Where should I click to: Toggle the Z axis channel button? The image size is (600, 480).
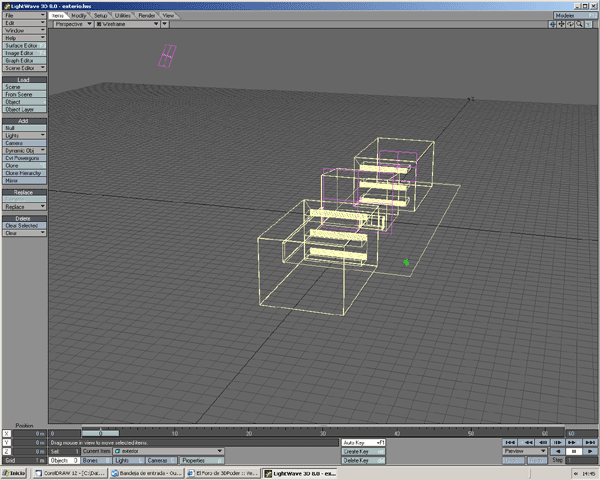point(7,452)
